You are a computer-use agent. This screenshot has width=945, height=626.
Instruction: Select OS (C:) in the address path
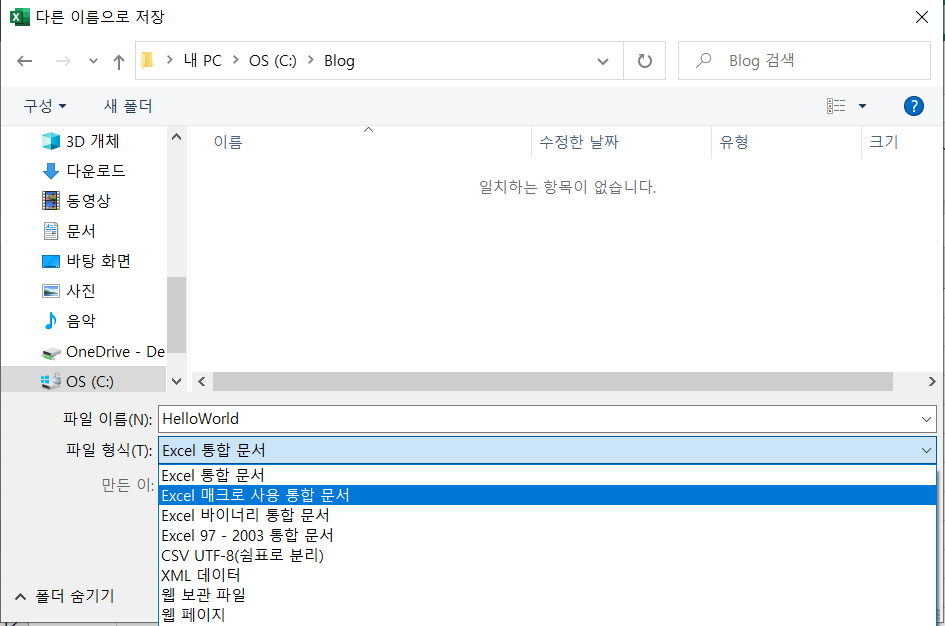click(x=272, y=61)
